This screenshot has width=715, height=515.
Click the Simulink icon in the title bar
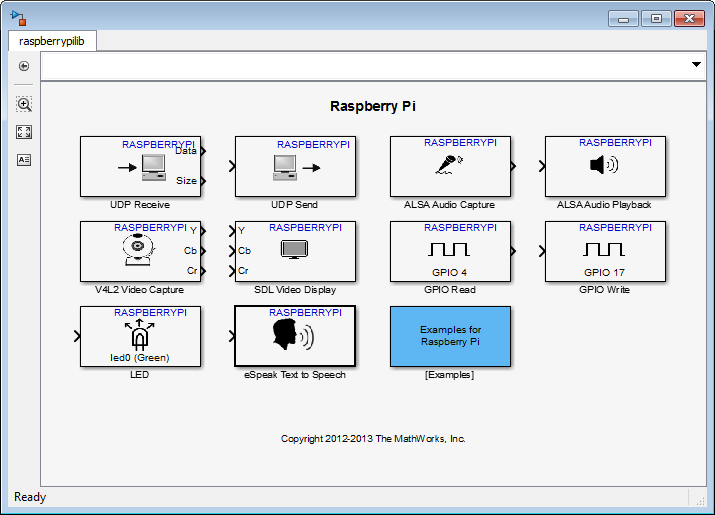tap(19, 18)
